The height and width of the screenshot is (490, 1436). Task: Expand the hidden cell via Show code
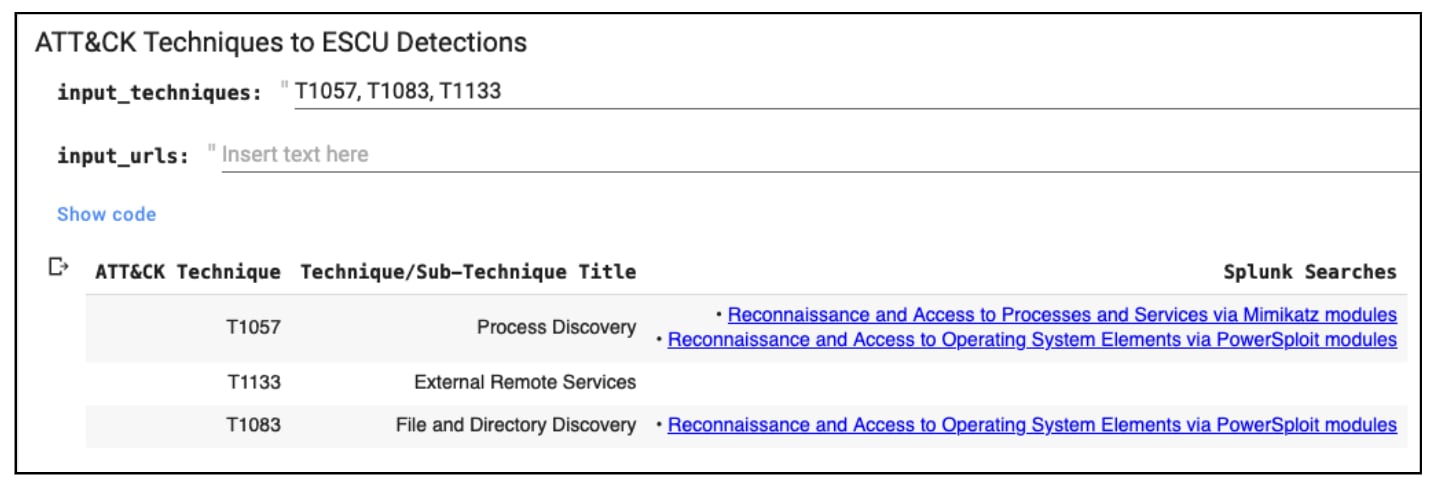pyautogui.click(x=106, y=214)
